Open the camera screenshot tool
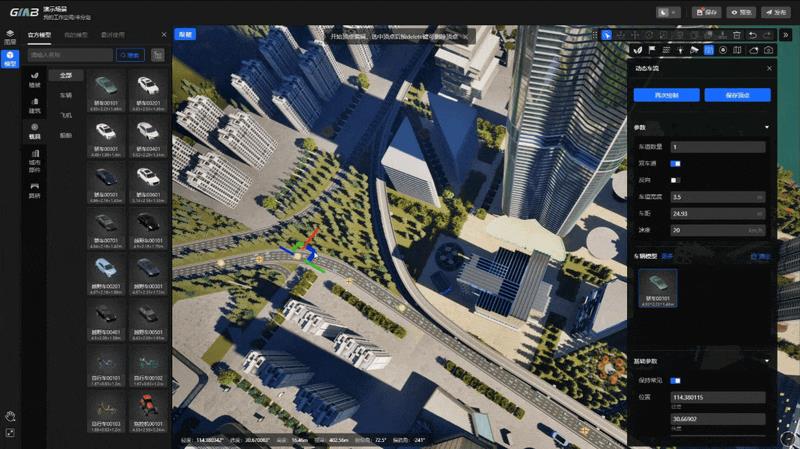This screenshot has height=449, width=800. point(768,50)
